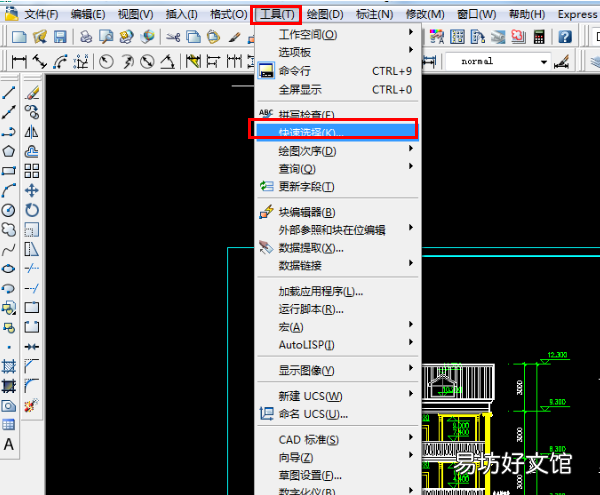Click the New drawing icon
The width and height of the screenshot is (600, 495).
(19, 37)
